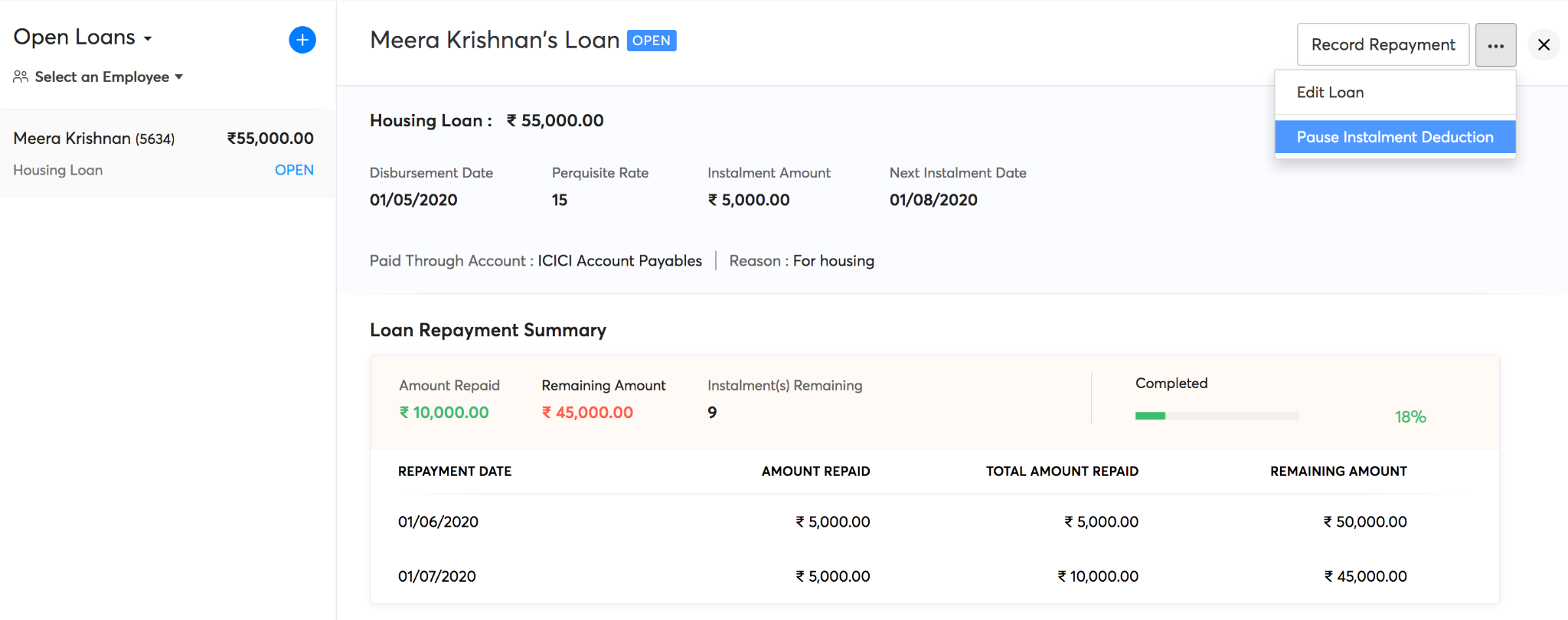
Task: Click the ICICI Account Payables account name
Action: click(x=619, y=261)
